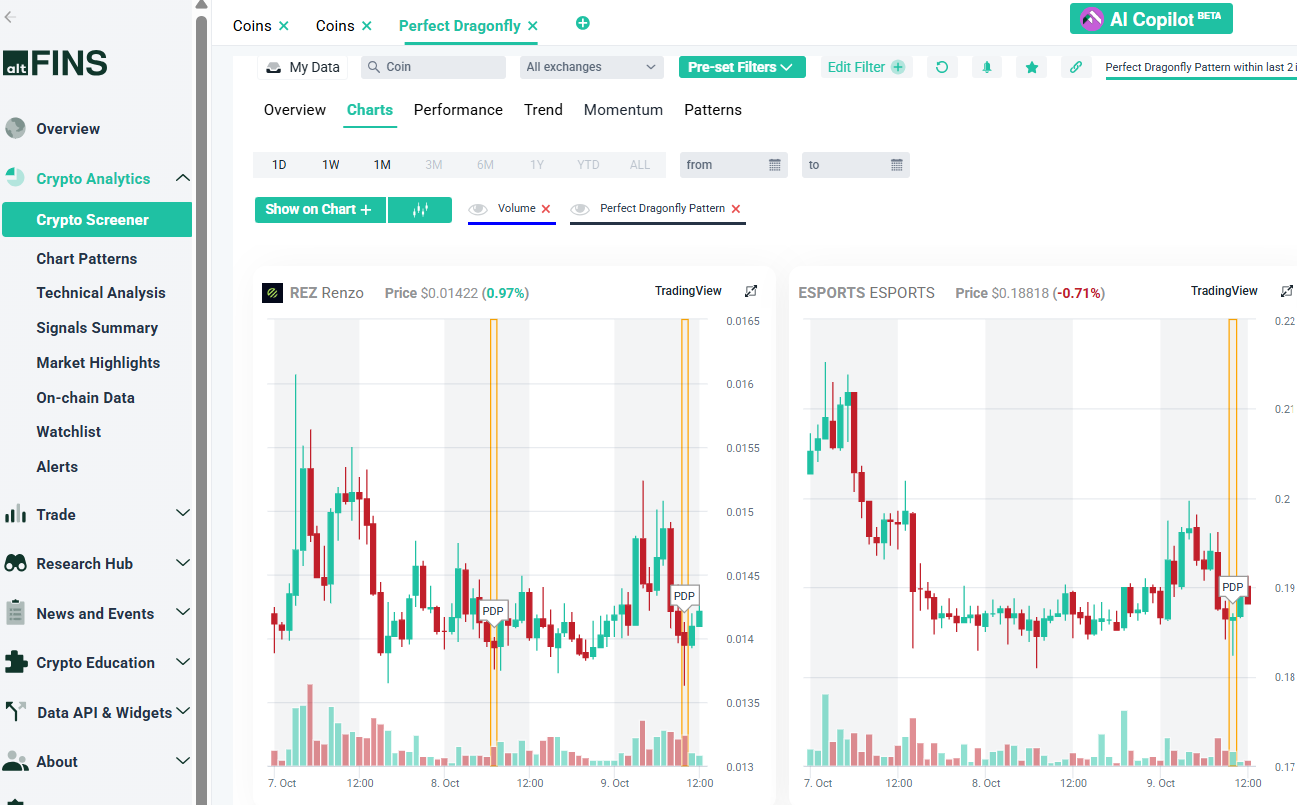The width and height of the screenshot is (1297, 805).
Task: Toggle Perfect Dragonfly Pattern visibility eye
Action: coord(580,209)
